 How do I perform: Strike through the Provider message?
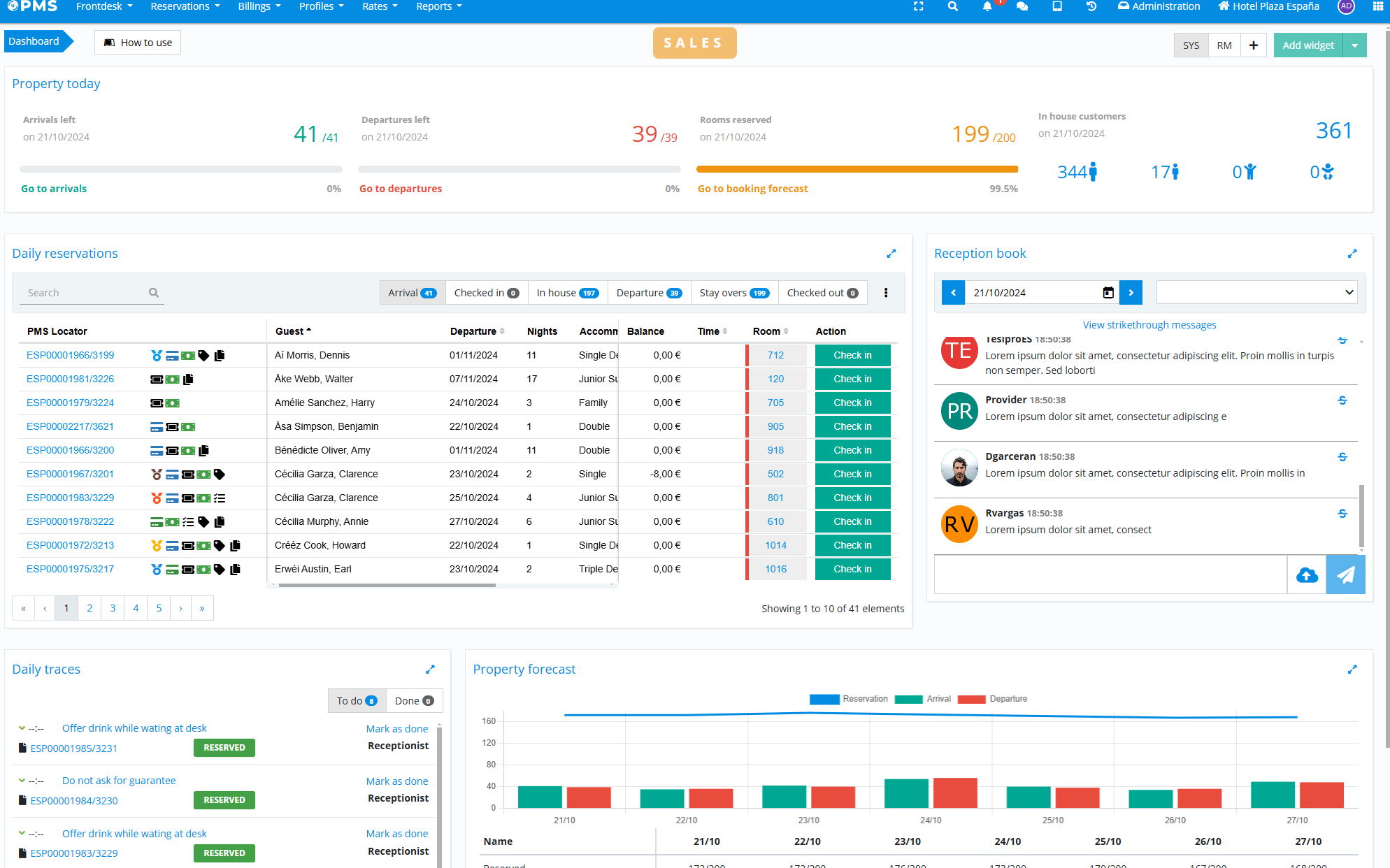pos(1342,400)
